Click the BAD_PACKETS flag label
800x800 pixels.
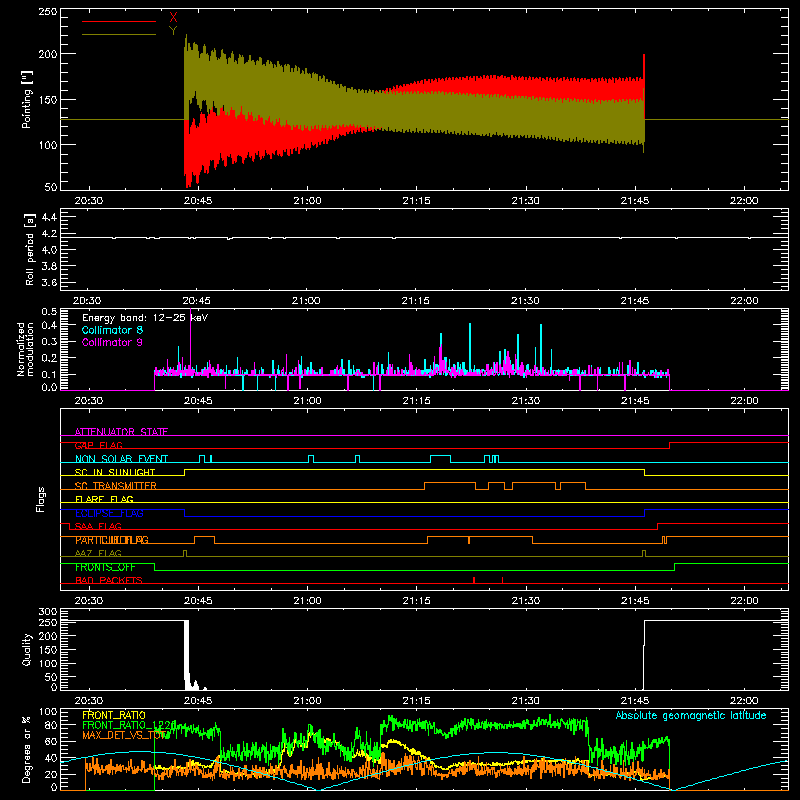click(109, 580)
